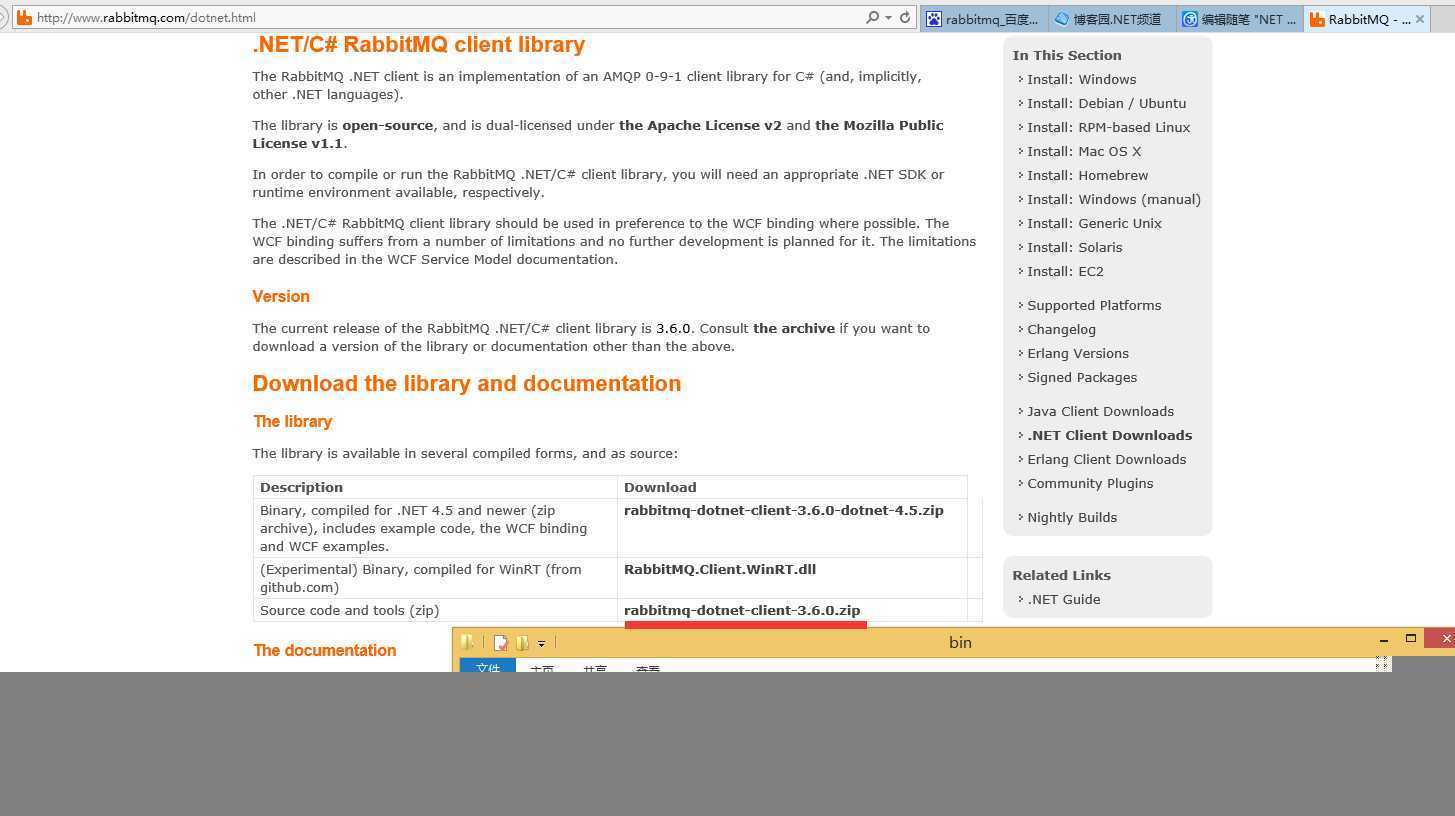Image resolution: width=1455 pixels, height=816 pixels.
Task: Open Install: EC2 link
Action: click(1065, 271)
